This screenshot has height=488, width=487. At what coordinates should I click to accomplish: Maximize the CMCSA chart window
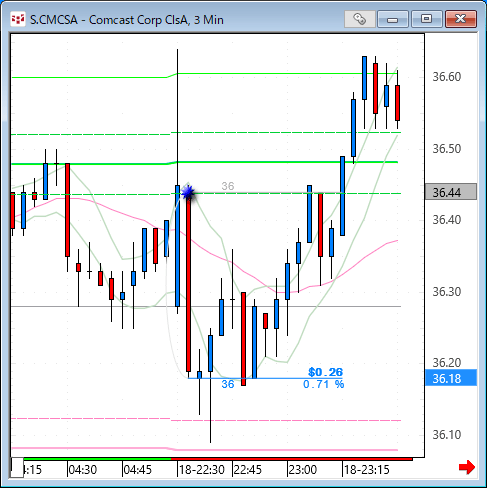click(426, 19)
